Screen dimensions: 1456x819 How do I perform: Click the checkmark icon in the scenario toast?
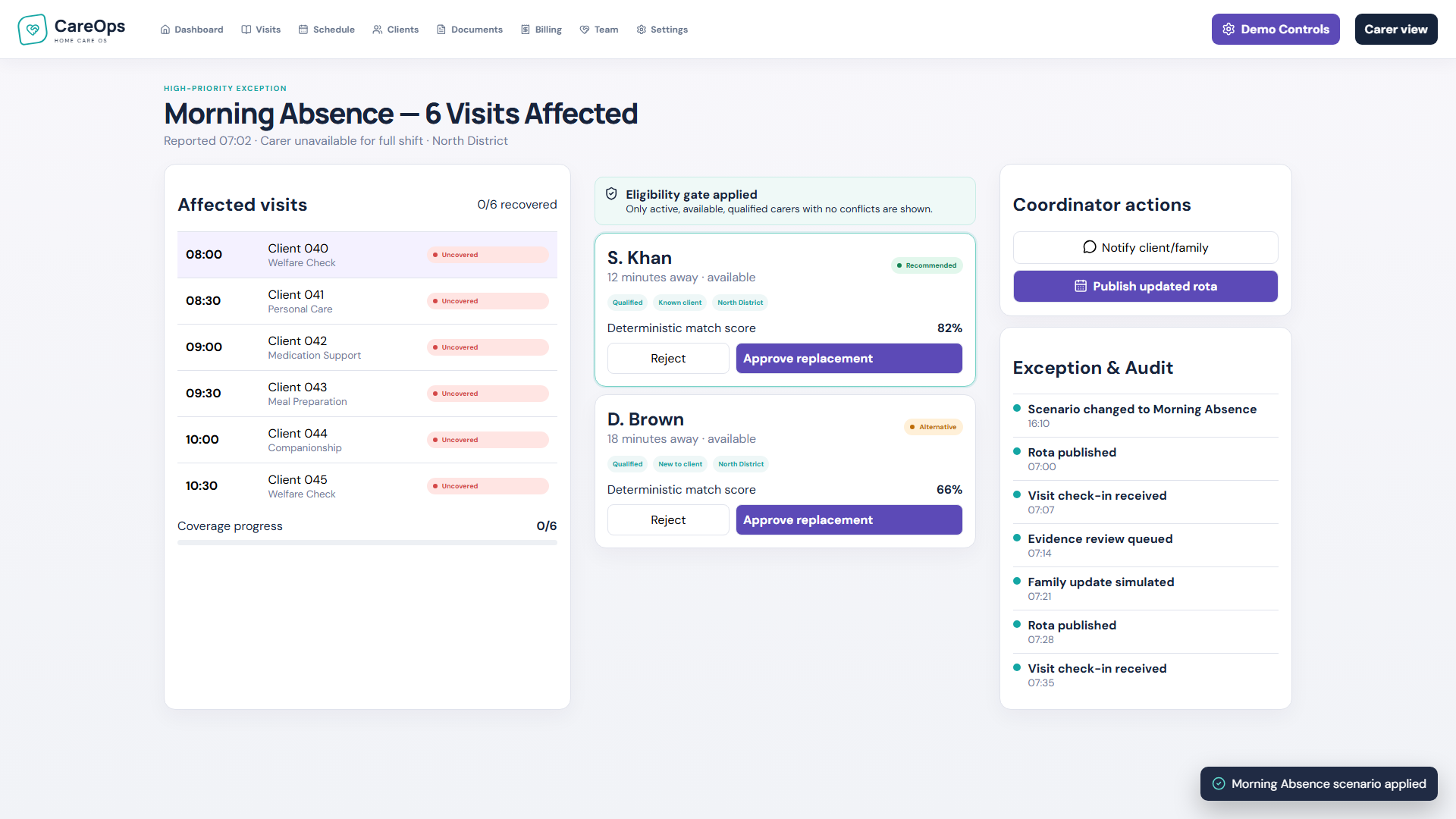click(x=1219, y=783)
